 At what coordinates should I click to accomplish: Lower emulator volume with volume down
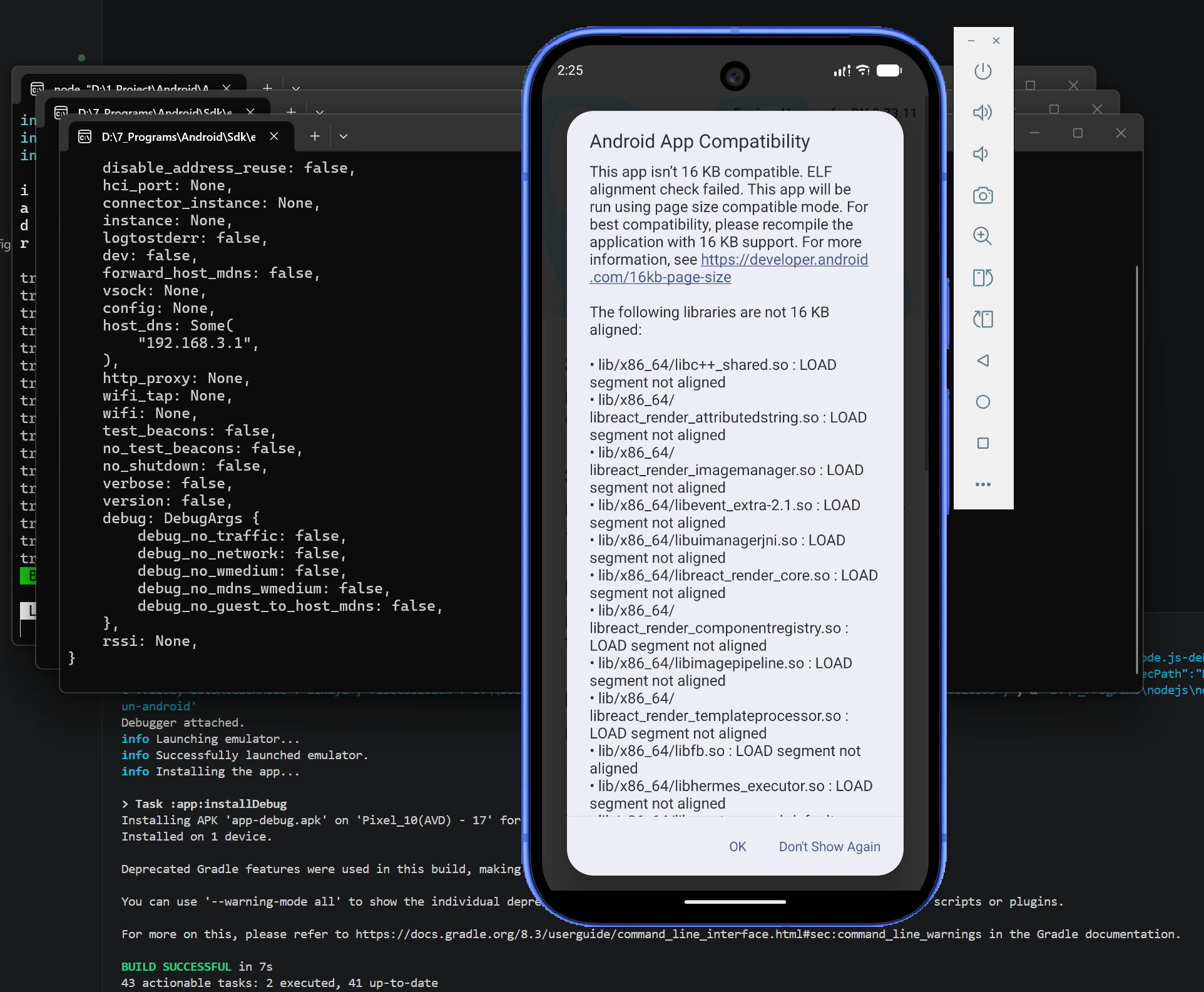(981, 154)
